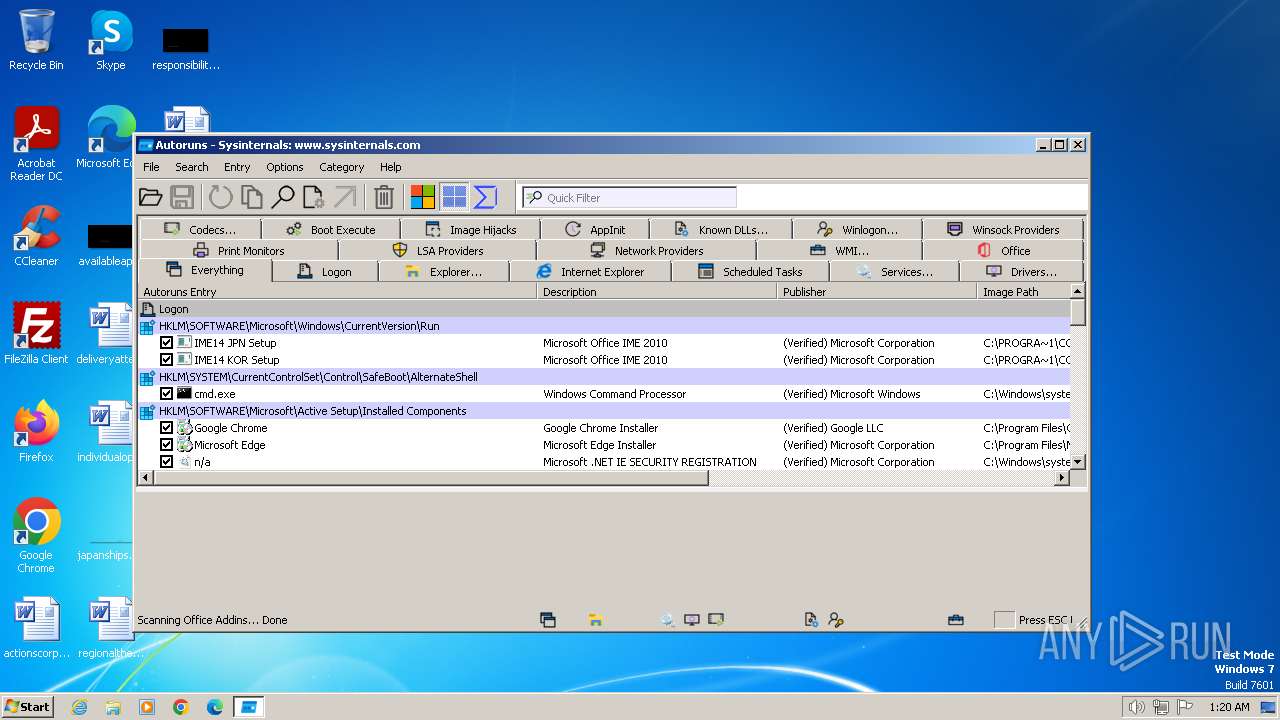This screenshot has width=1280, height=720.
Task: Select the HKLM SafeBoot AlternateShell key row
Action: click(x=604, y=377)
